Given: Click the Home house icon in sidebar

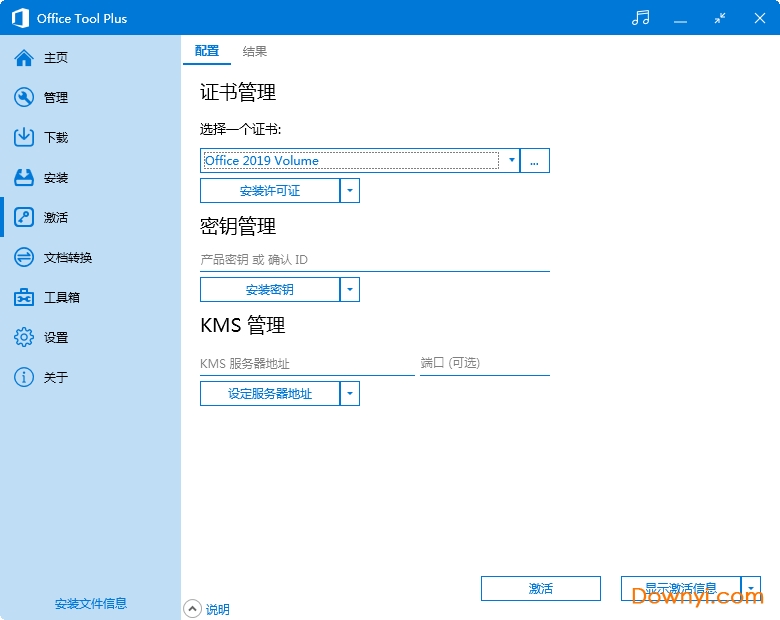Looking at the screenshot, I should point(24,58).
